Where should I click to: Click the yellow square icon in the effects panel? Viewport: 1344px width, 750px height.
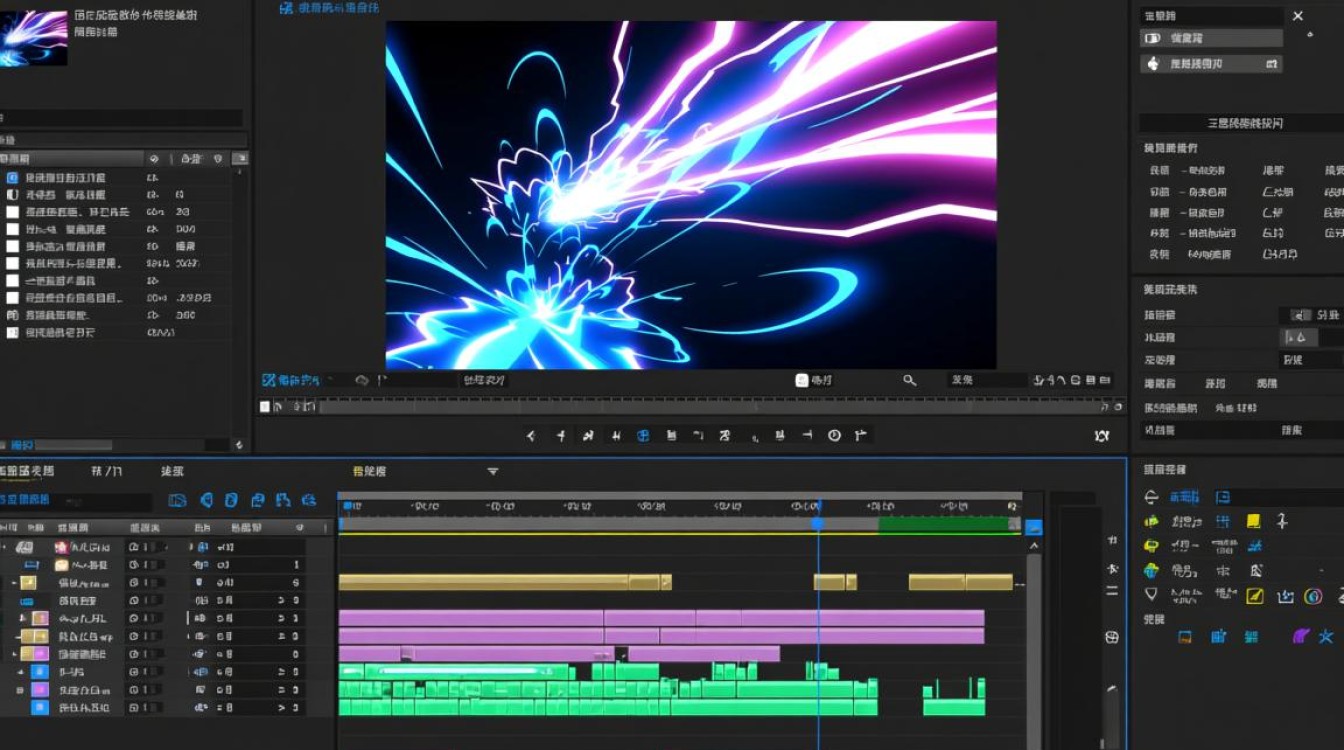tap(1253, 521)
